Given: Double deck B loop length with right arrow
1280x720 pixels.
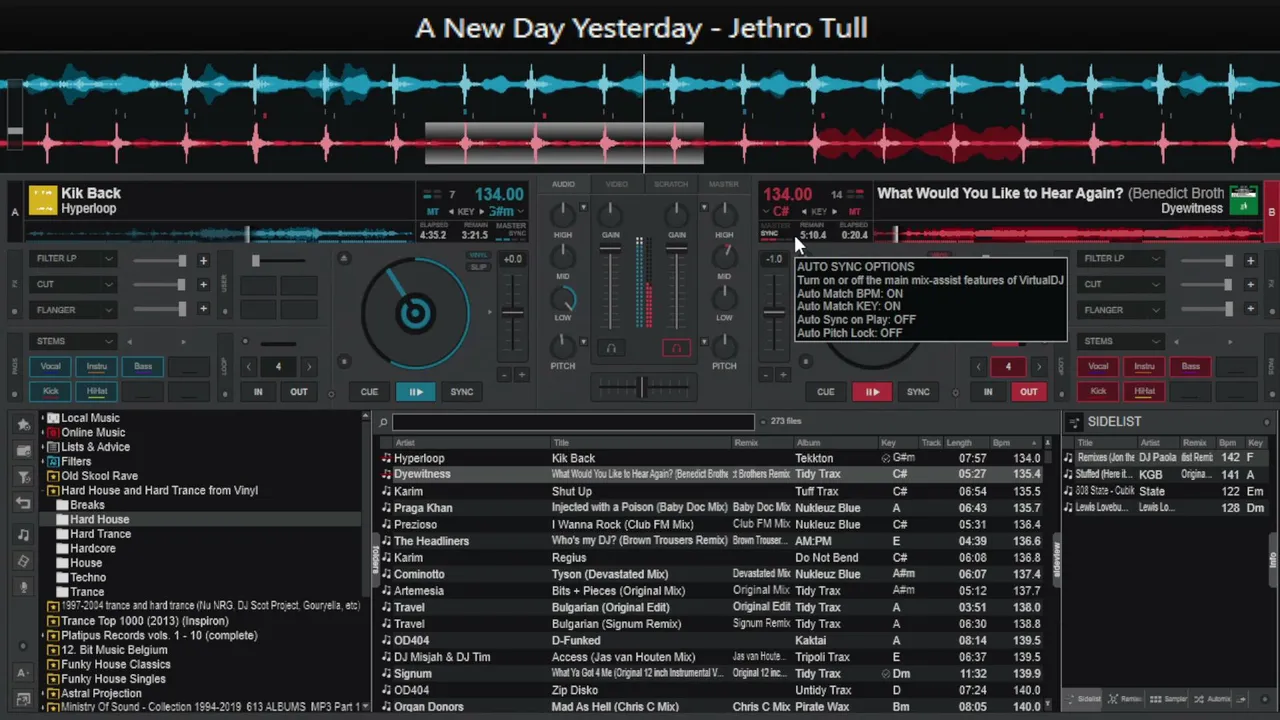Looking at the screenshot, I should coord(1038,367).
